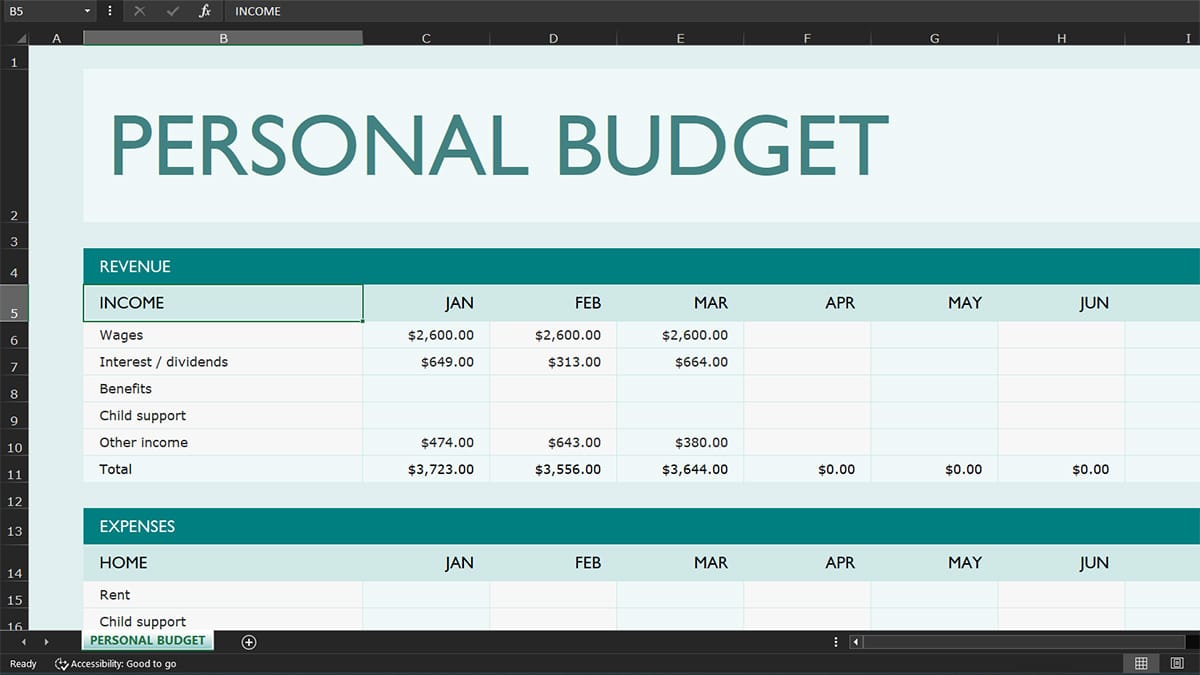The image size is (1200, 675).
Task: Click the Cancel (X) formula bar icon
Action: (x=139, y=11)
